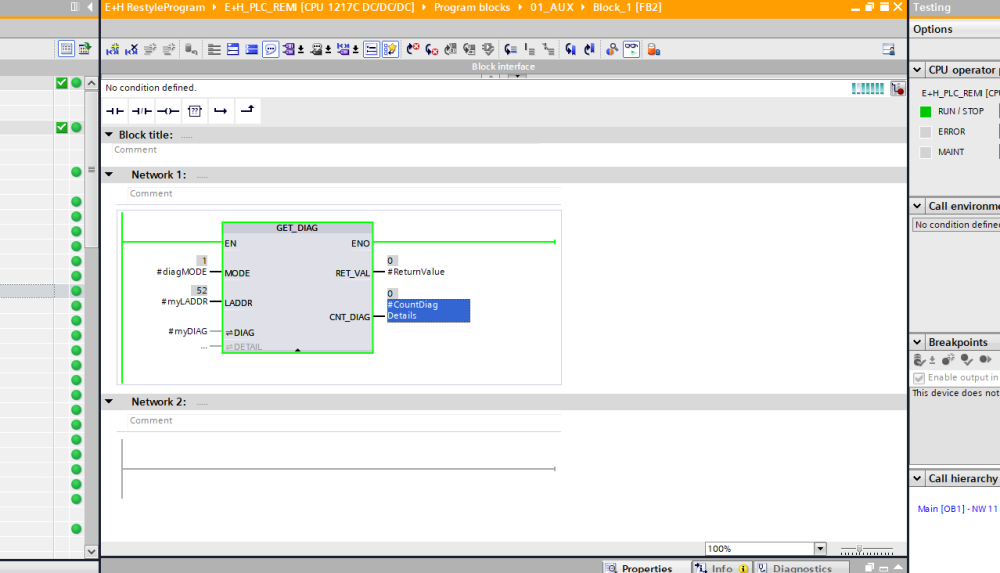Select the #CountDiagDetails operand field
This screenshot has width=1000, height=573.
pyautogui.click(x=427, y=310)
